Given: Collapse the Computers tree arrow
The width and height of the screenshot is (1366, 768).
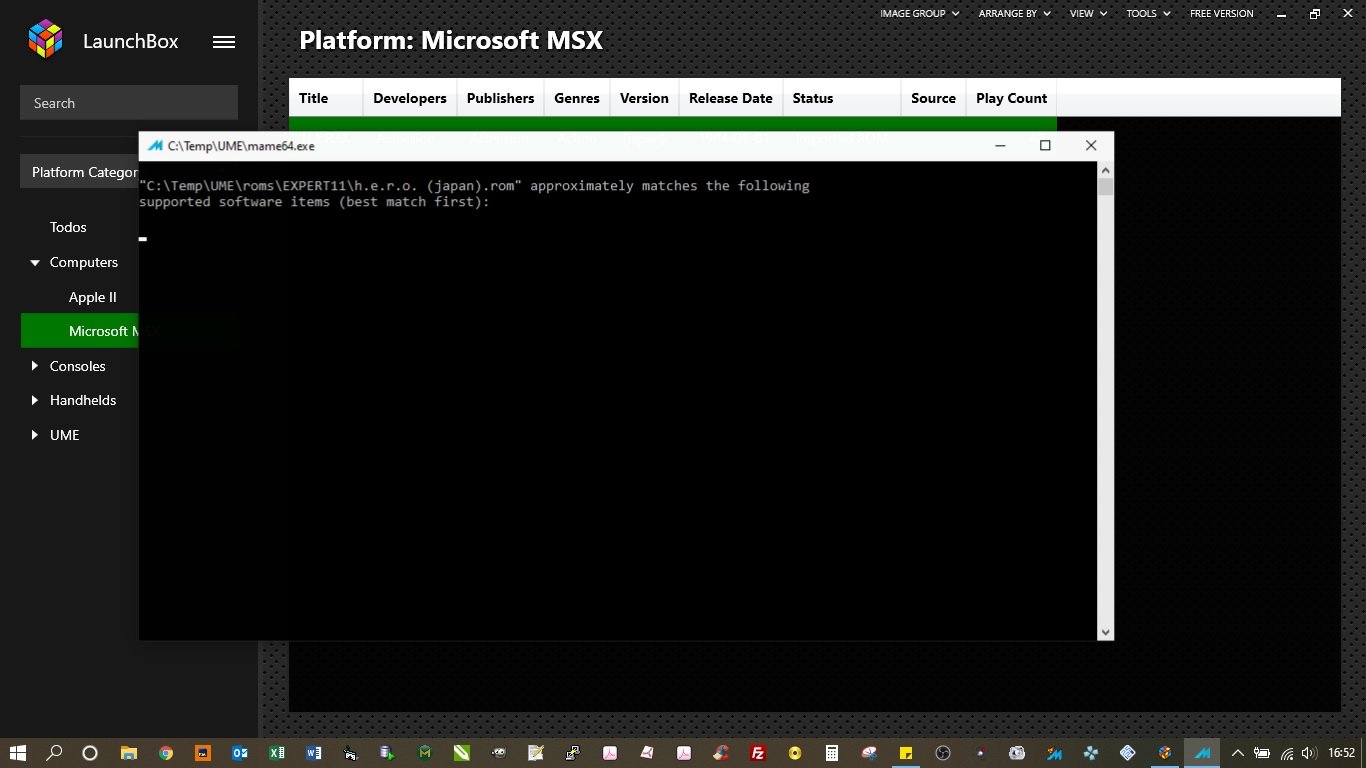Looking at the screenshot, I should pos(36,263).
